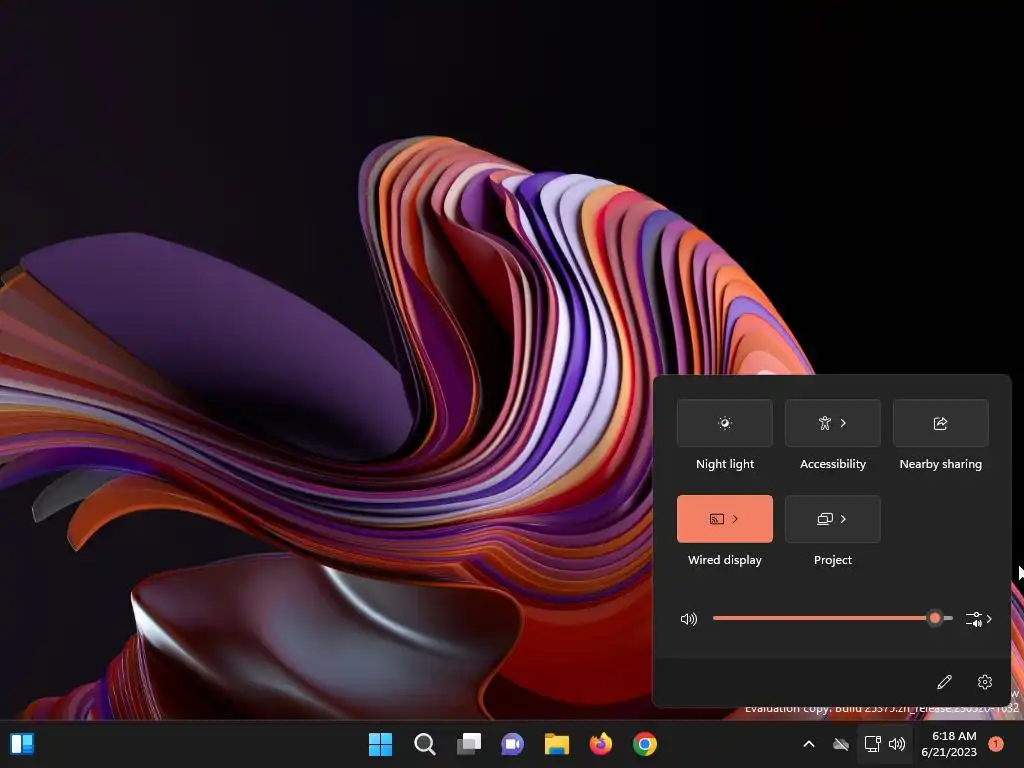Screen dimensions: 1024x768
Task: Mute the volume speaker icon in panel
Action: [688, 618]
